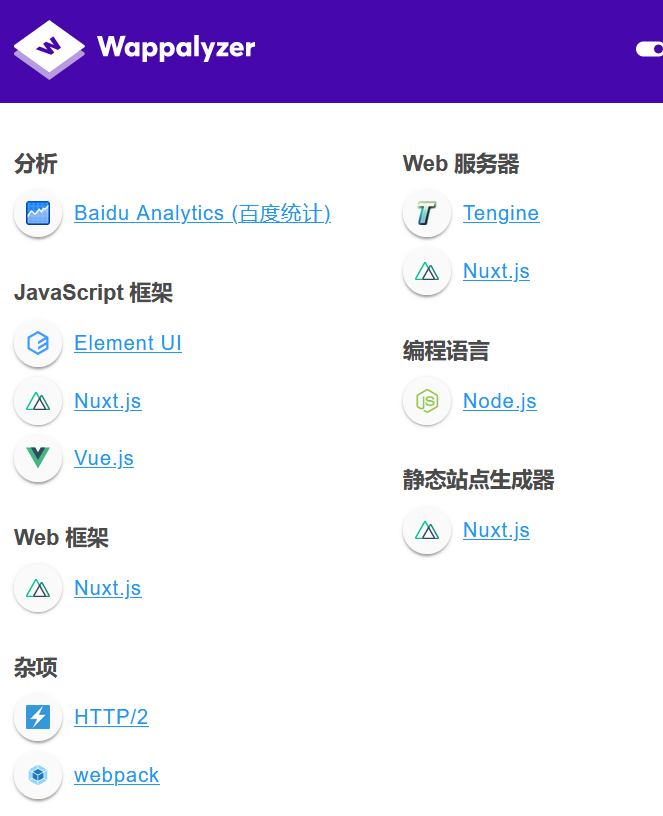The height and width of the screenshot is (816, 663).
Task: Click the Baidu Analytics chart icon
Action: [38, 213]
